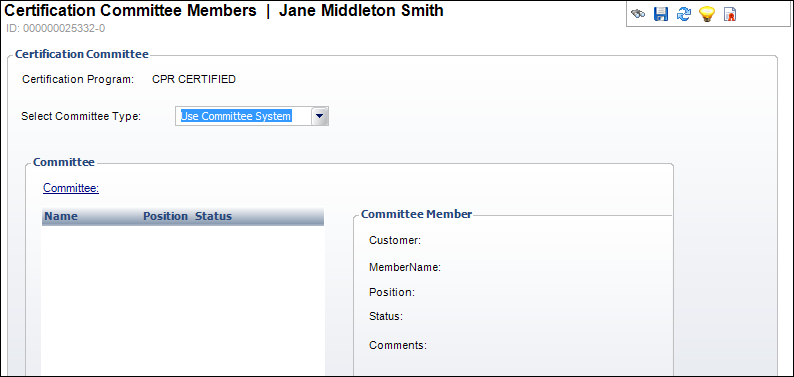Open the underlined Committee: link

coord(71,188)
